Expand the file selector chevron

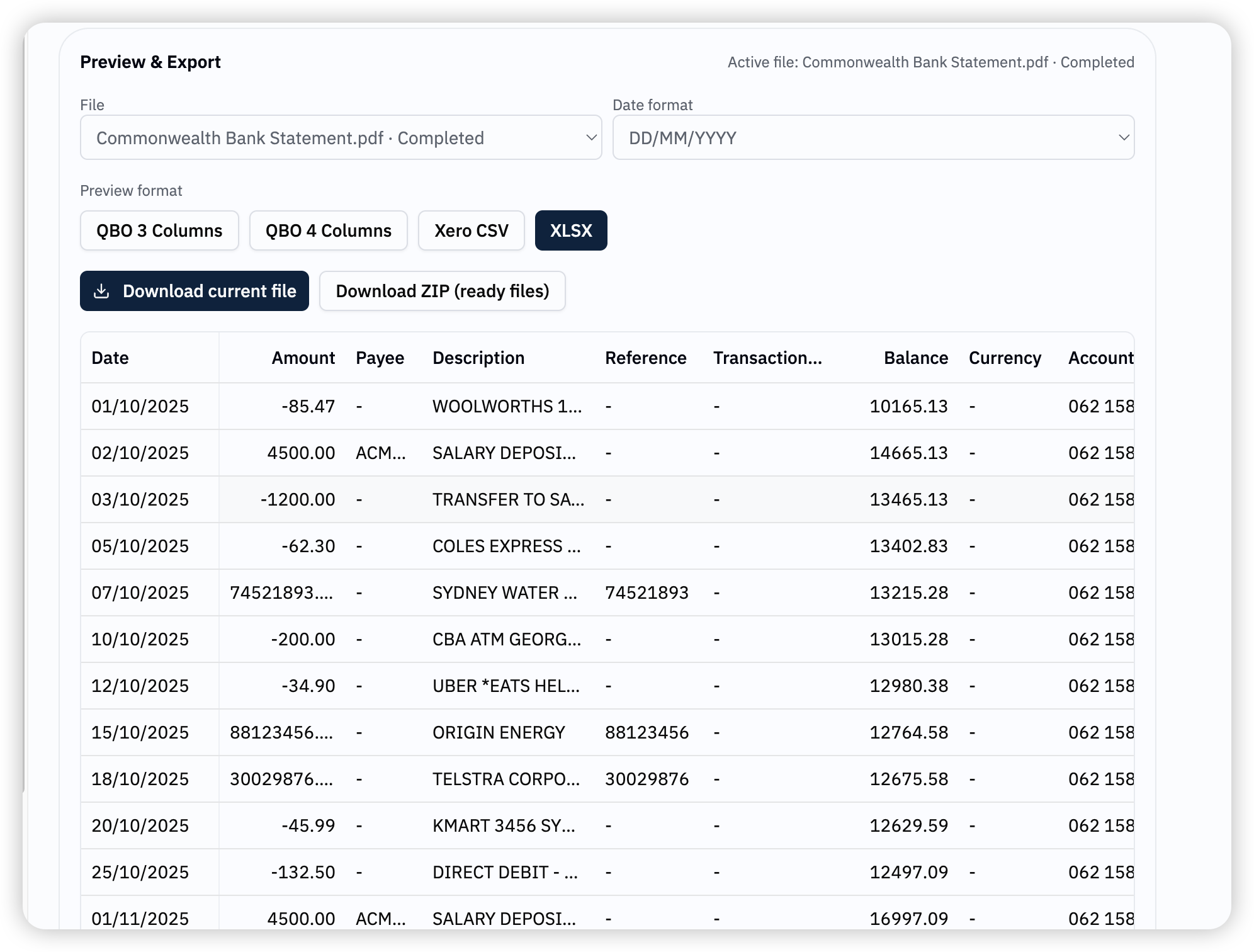click(x=590, y=137)
